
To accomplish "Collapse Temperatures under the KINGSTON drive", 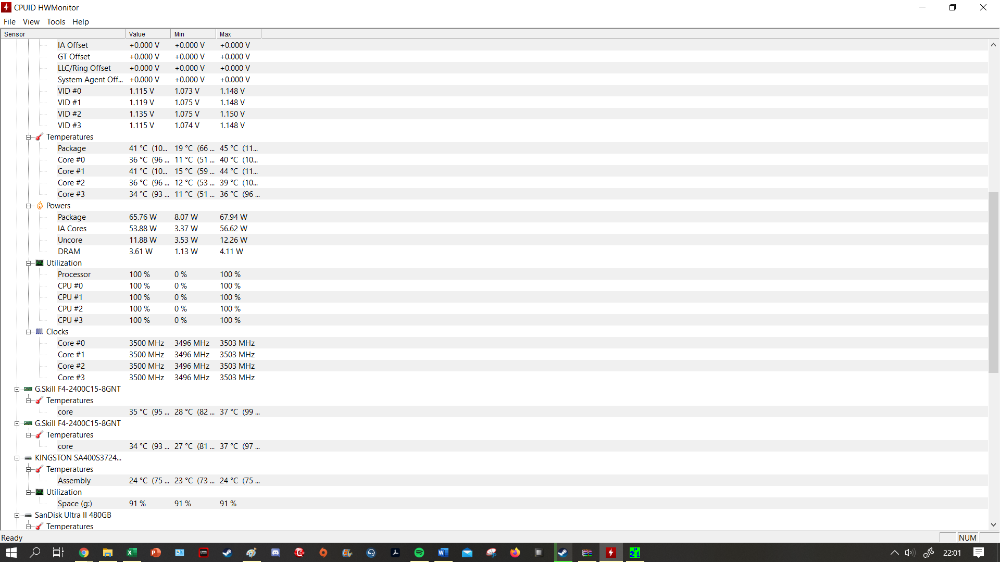I will coord(28,470).
